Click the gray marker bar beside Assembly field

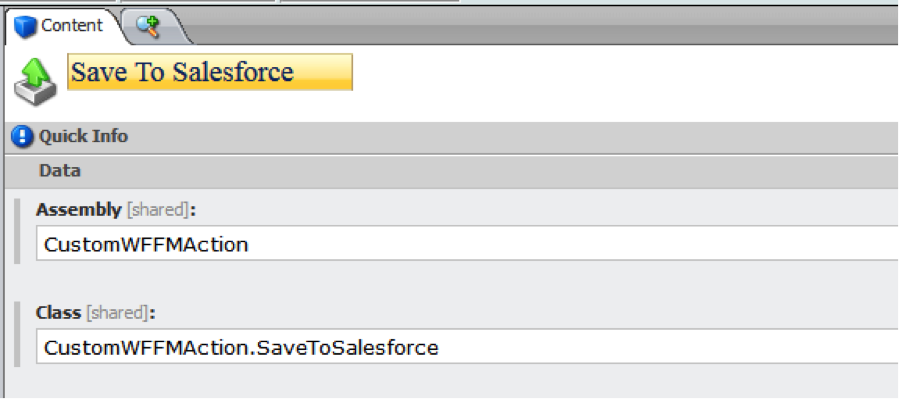click(x=17, y=231)
